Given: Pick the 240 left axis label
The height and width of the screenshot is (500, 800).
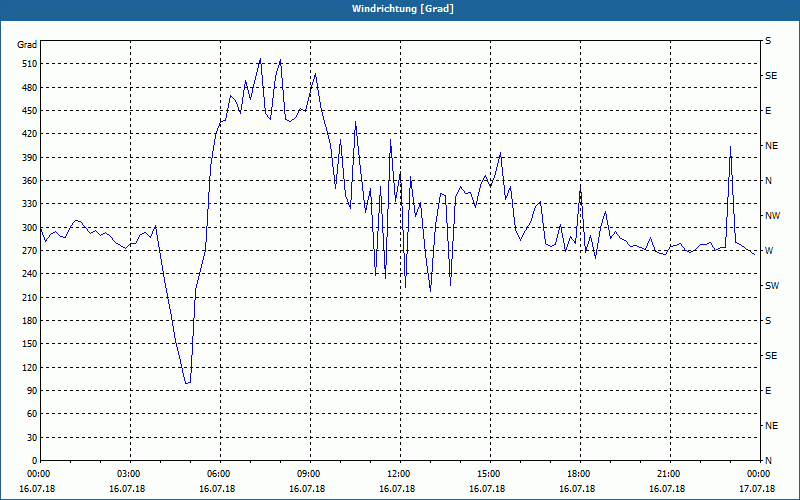Looking at the screenshot, I should [x=29, y=274].
